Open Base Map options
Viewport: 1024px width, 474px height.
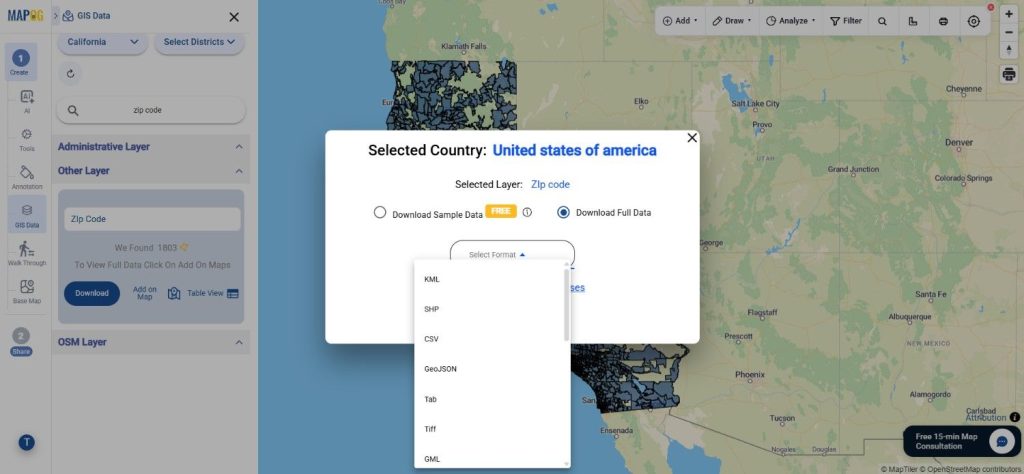27,291
